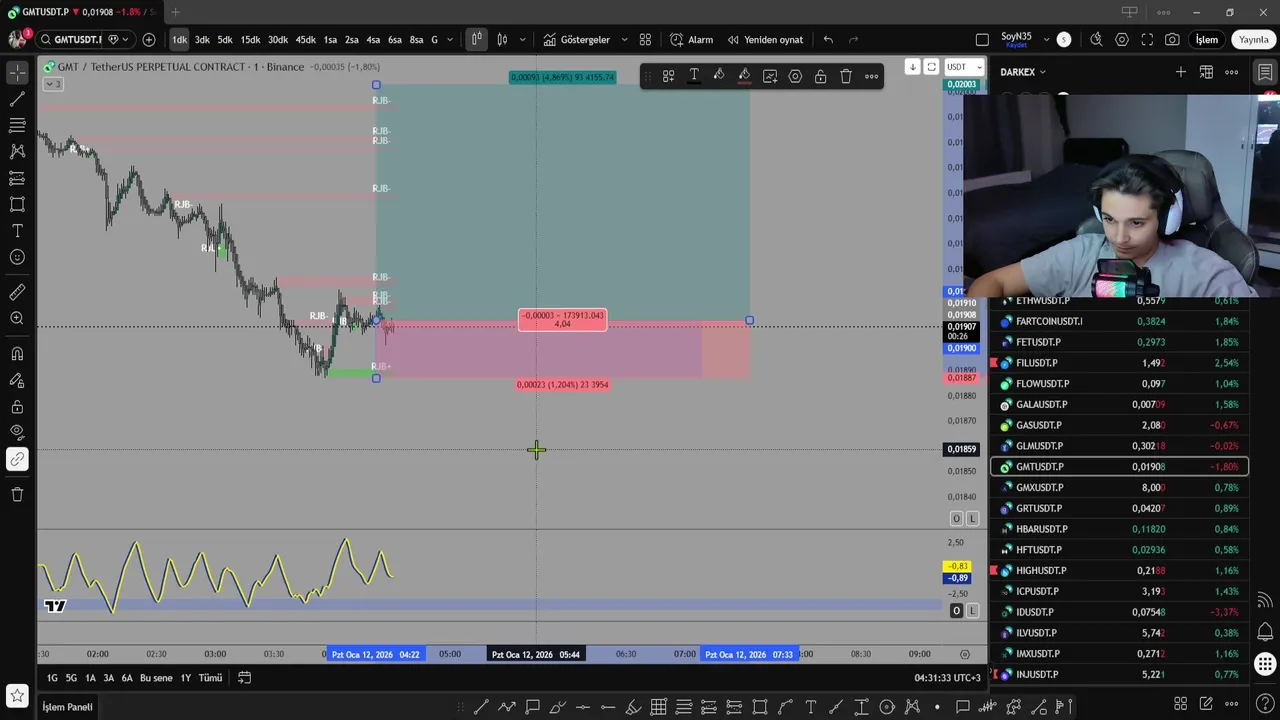This screenshot has width=1280, height=720.
Task: Switch to the 1sa timeframe
Action: point(330,40)
